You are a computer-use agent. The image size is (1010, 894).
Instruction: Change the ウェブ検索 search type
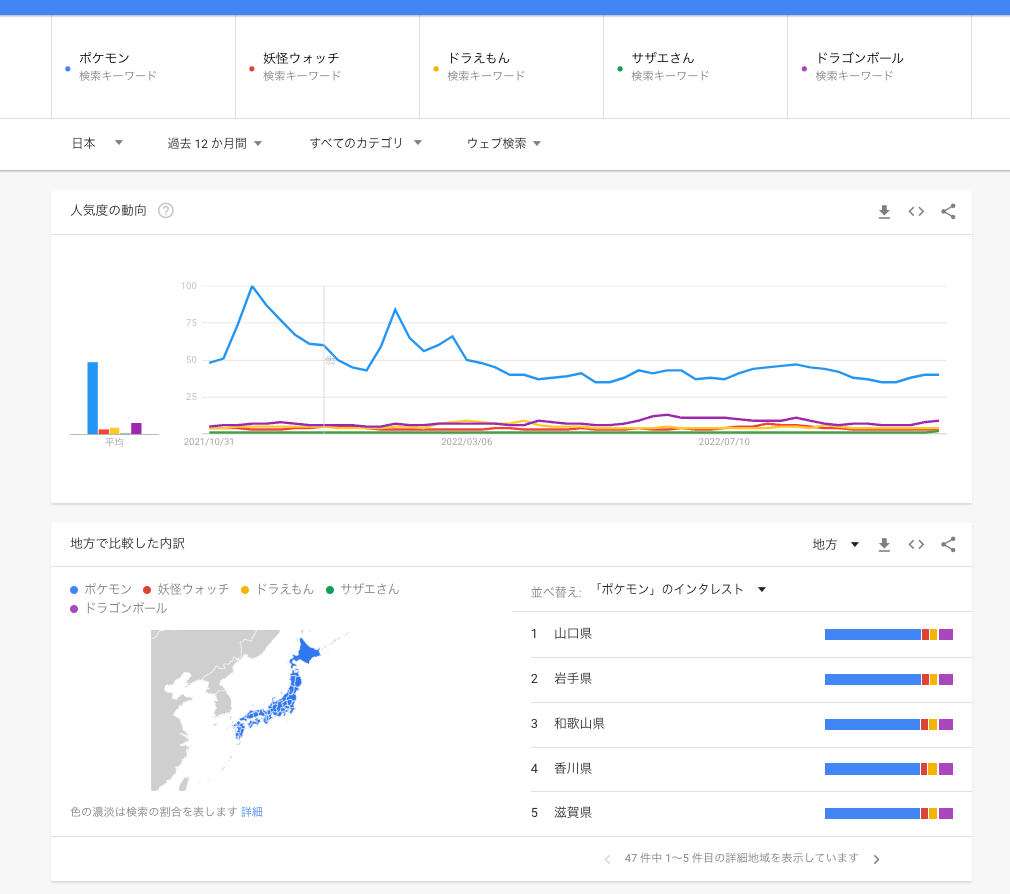(503, 143)
